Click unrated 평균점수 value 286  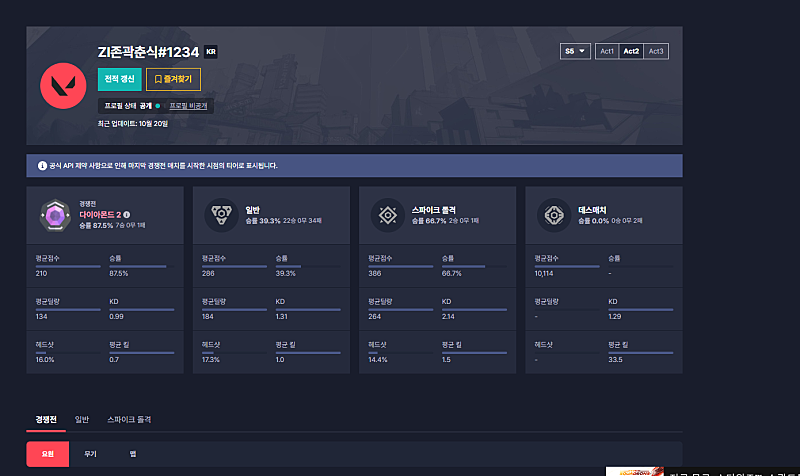[208, 273]
